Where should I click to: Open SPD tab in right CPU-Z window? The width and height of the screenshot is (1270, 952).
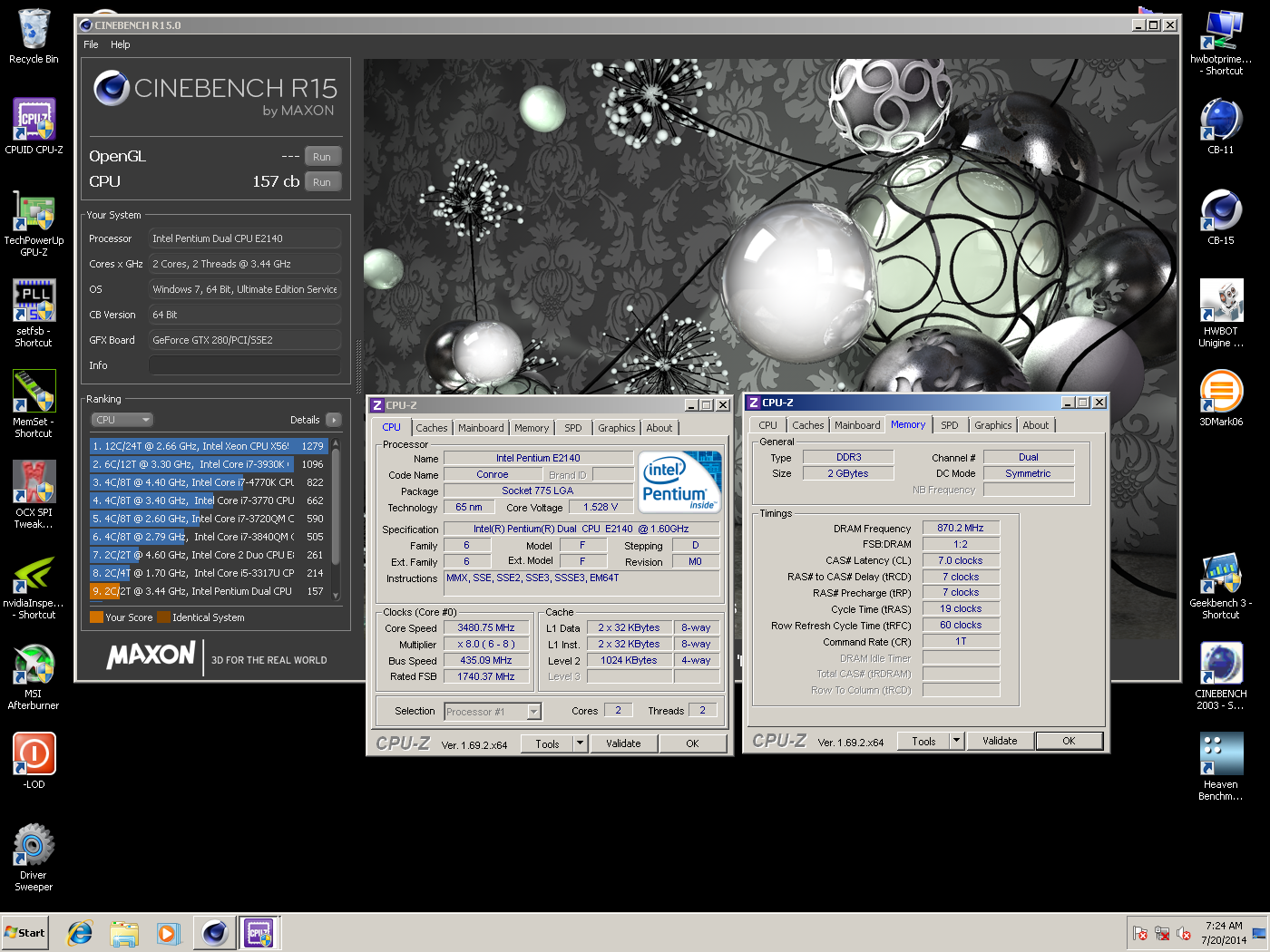(x=950, y=425)
